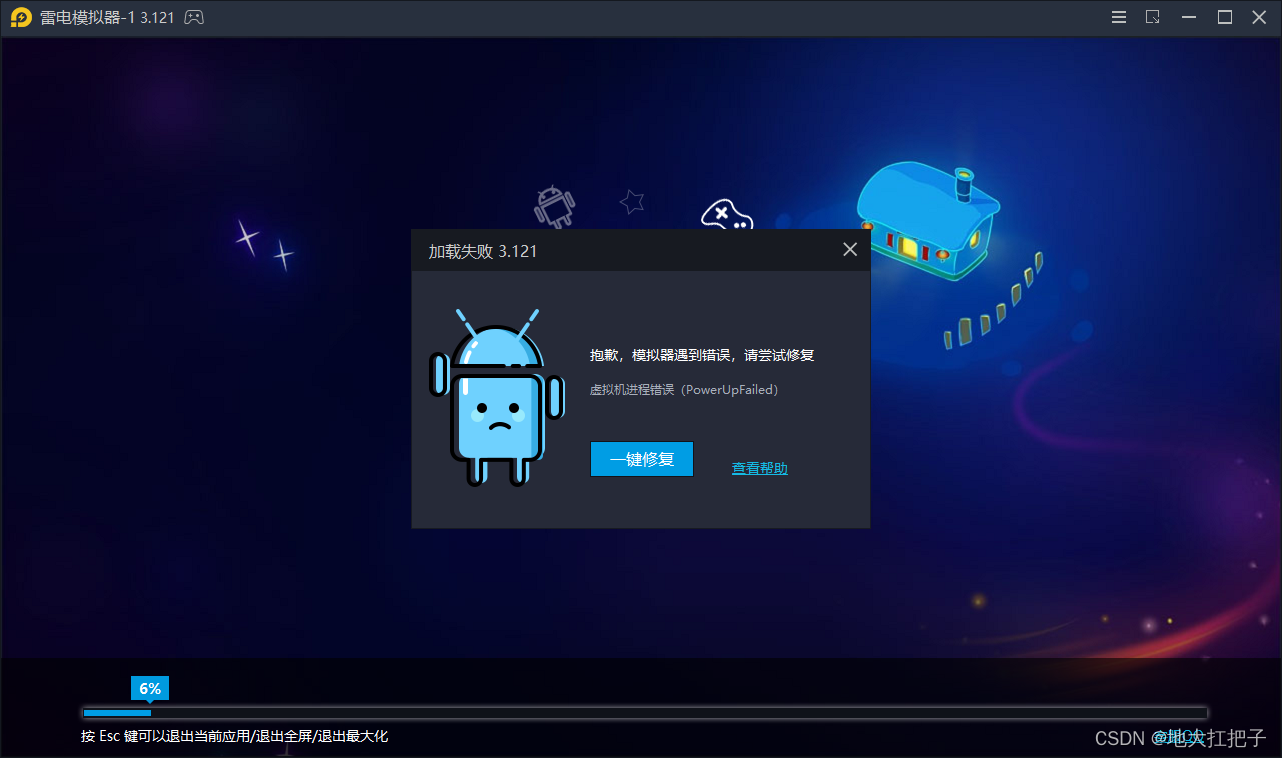The width and height of the screenshot is (1282, 758).
Task: Click the 6% progress indicator label
Action: (150, 688)
